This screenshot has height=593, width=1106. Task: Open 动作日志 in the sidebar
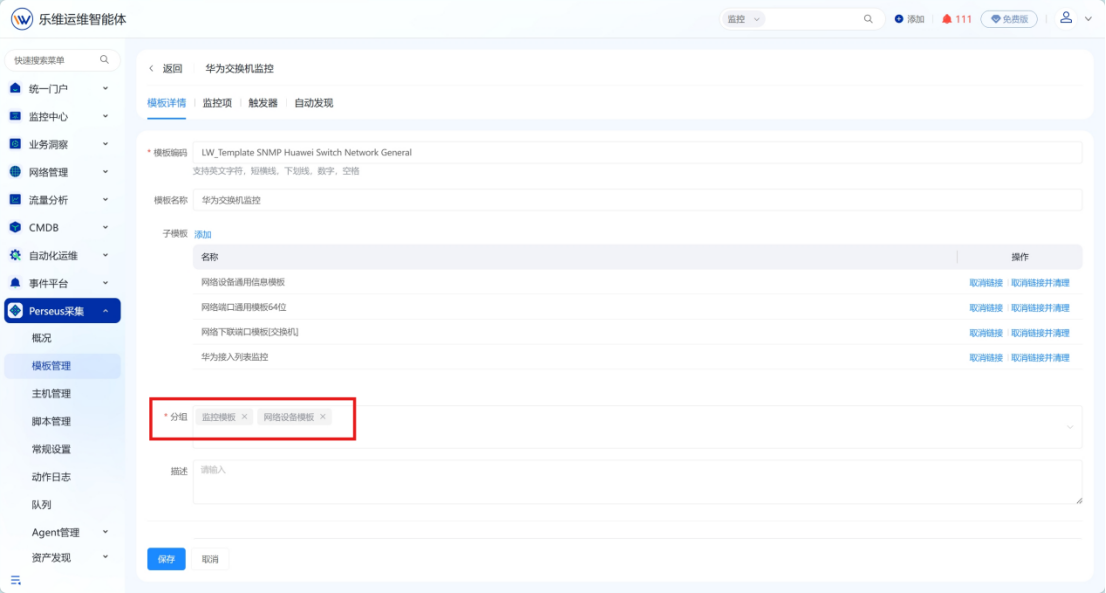click(51, 477)
